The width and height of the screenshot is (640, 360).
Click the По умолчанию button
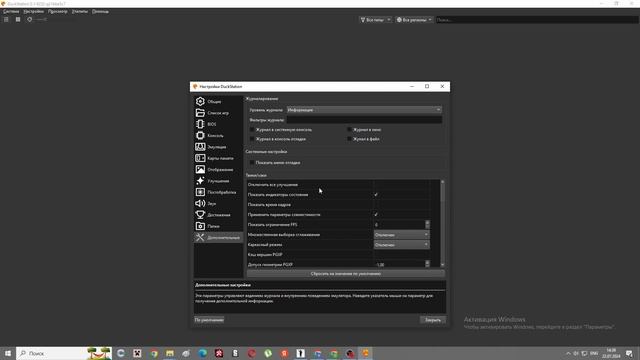click(x=209, y=320)
